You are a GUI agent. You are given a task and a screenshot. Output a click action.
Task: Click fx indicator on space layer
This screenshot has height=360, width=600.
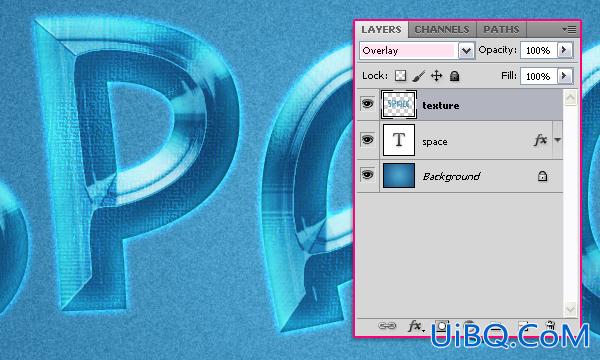[x=540, y=140]
